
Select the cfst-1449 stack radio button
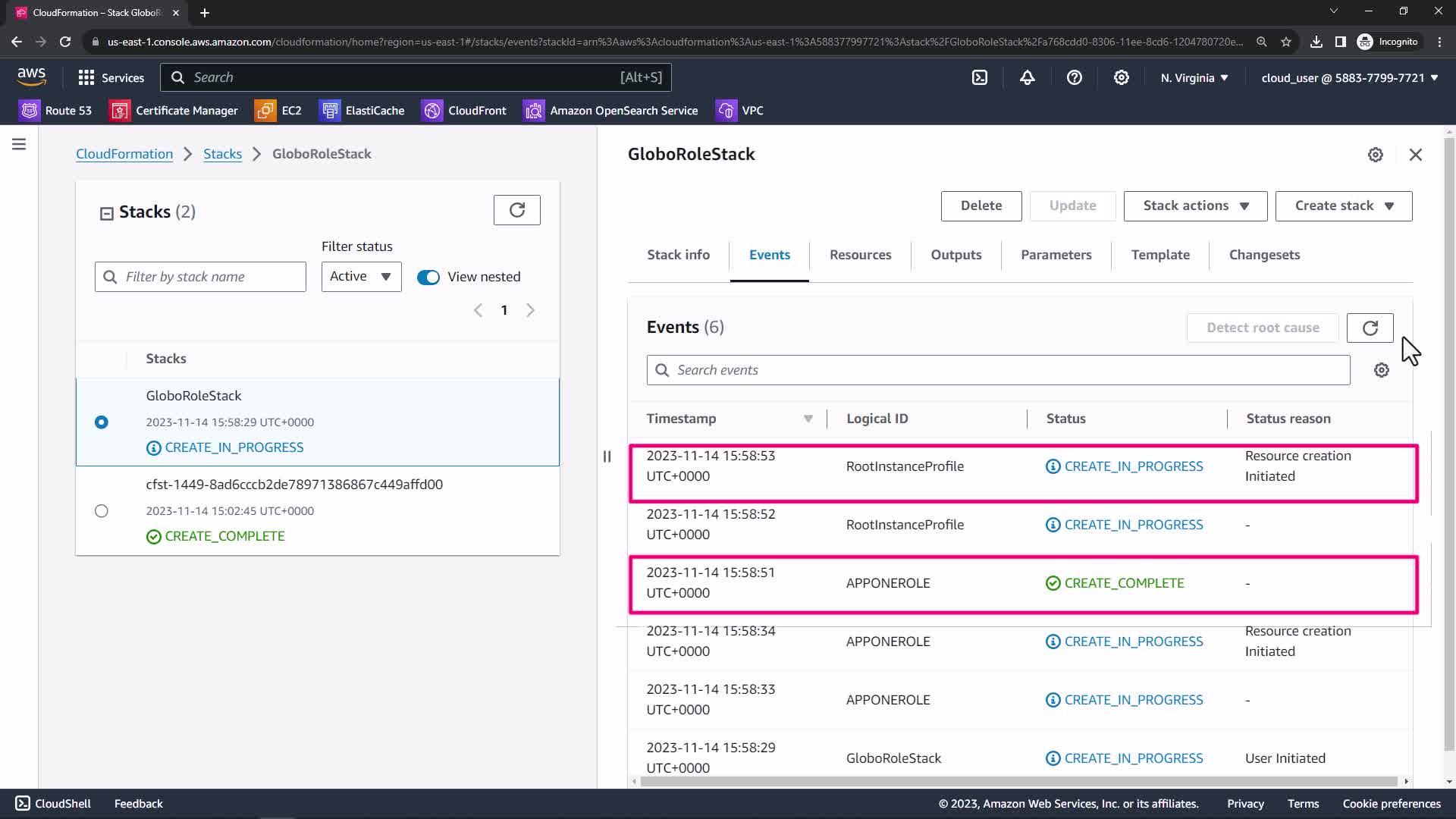(102, 511)
